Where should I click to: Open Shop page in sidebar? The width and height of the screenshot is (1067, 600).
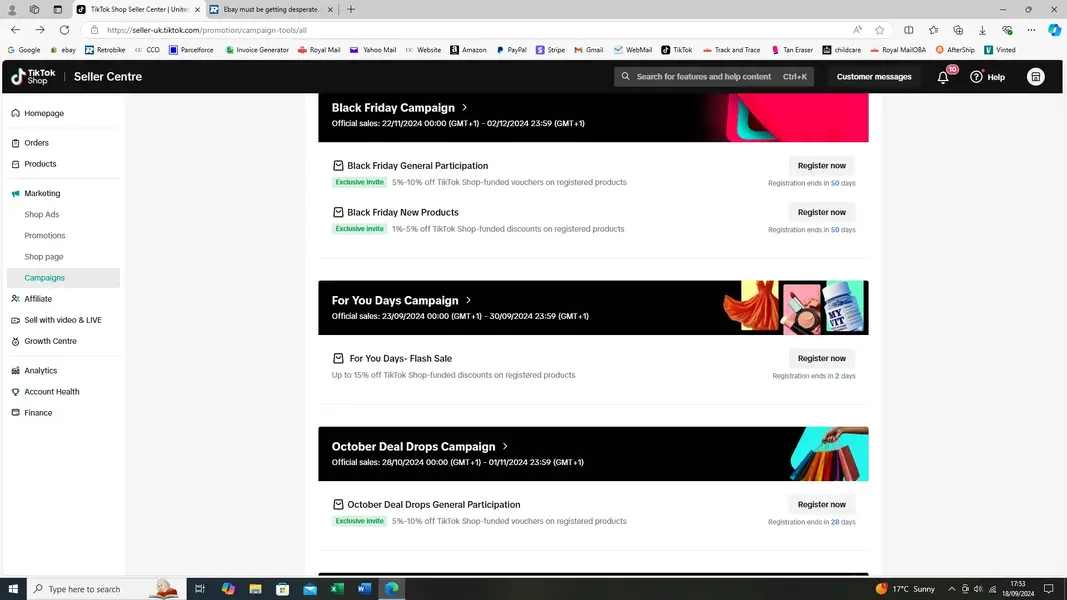(x=44, y=256)
